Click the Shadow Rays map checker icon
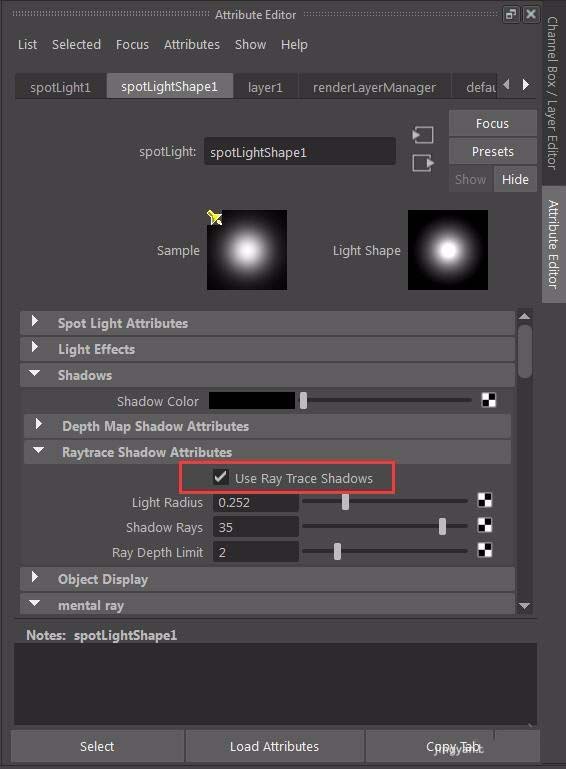 (485, 525)
